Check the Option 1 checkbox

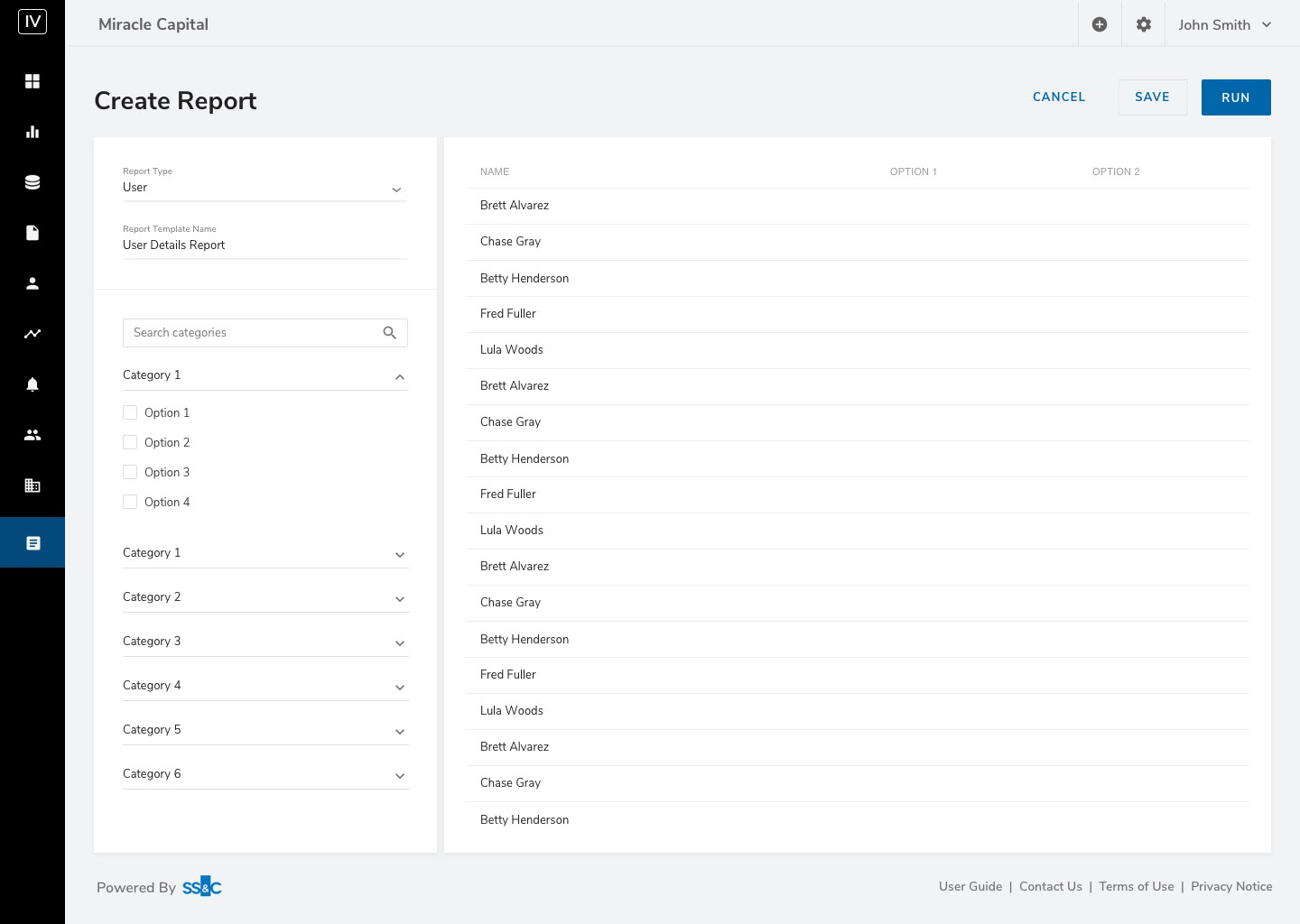point(130,412)
